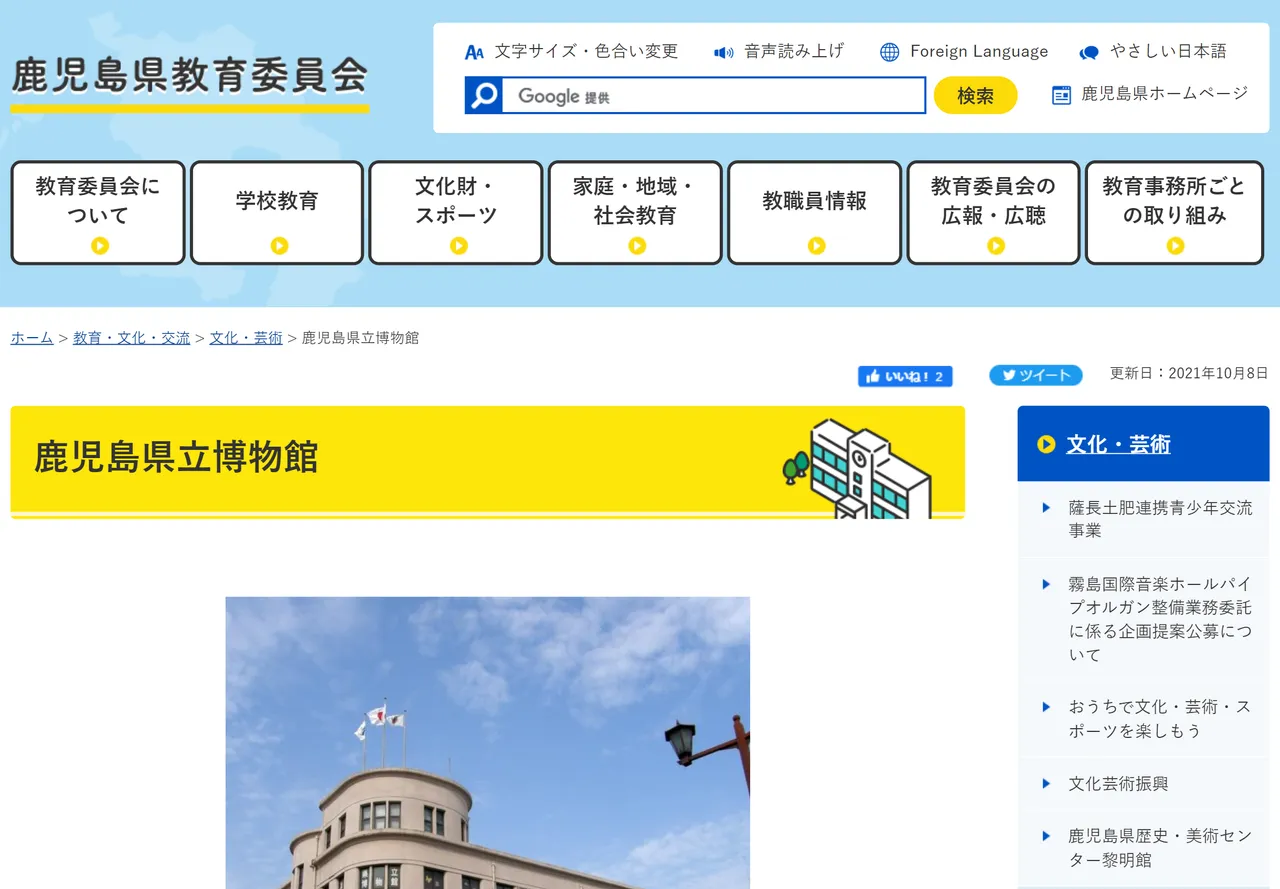Click the Twitter ツイート button
1280x889 pixels.
[x=1036, y=375]
